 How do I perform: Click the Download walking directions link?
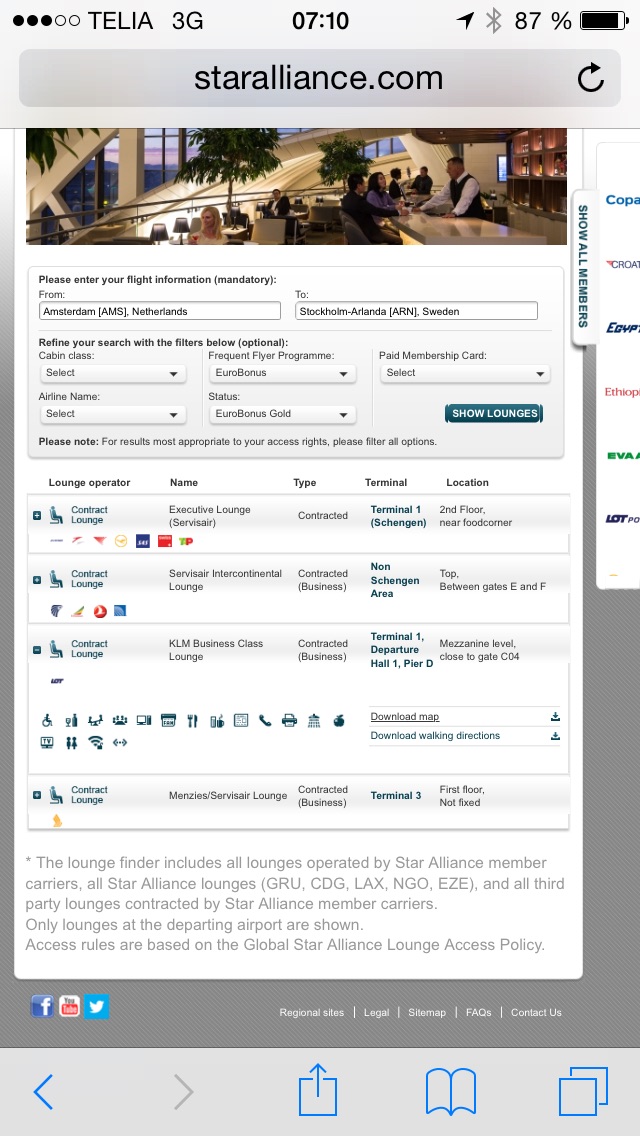(x=435, y=736)
